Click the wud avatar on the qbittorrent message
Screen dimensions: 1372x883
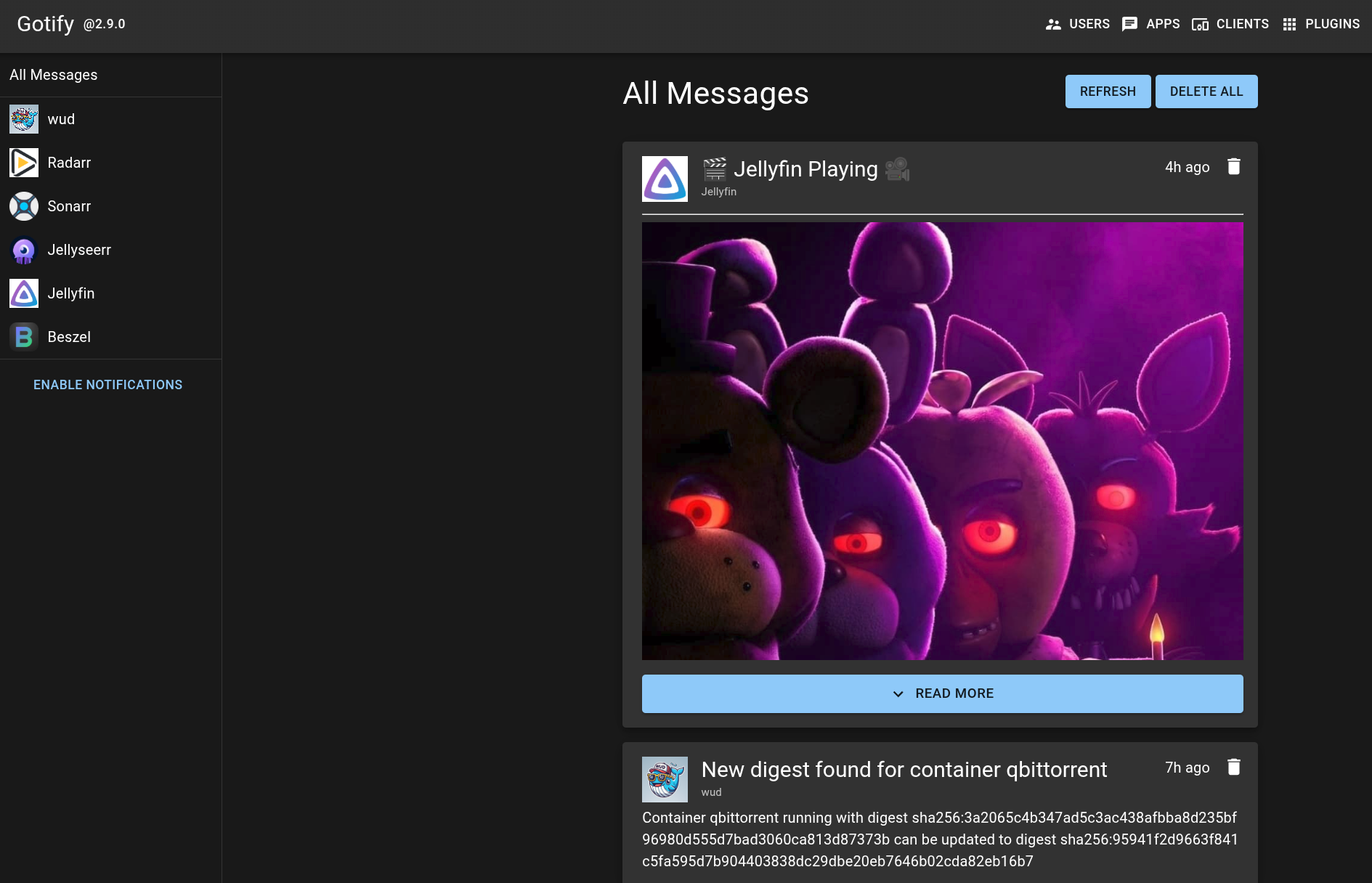point(665,779)
